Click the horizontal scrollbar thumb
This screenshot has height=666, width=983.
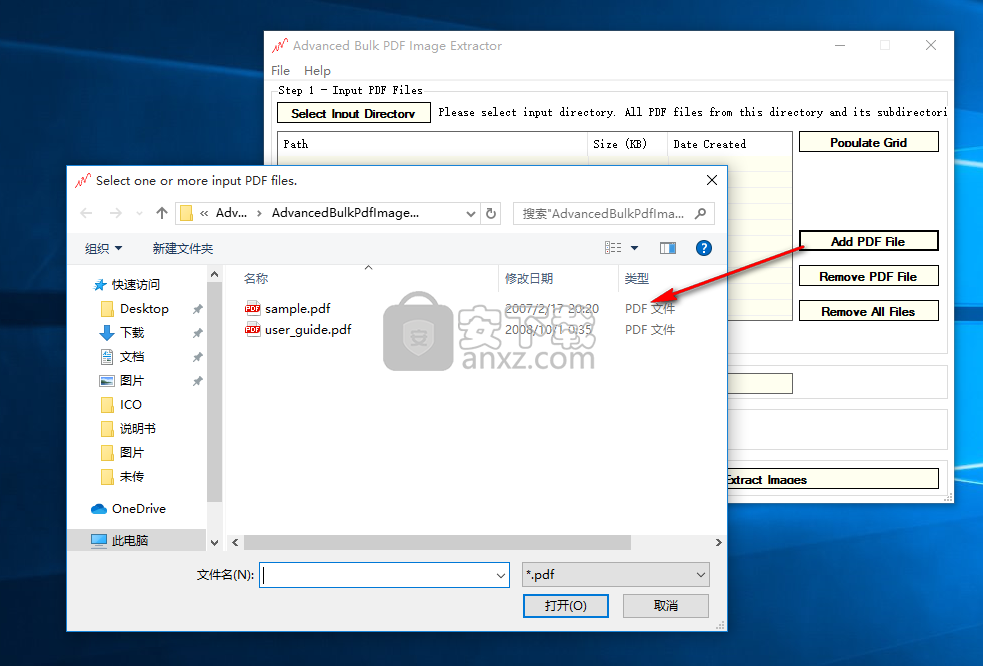click(x=437, y=542)
